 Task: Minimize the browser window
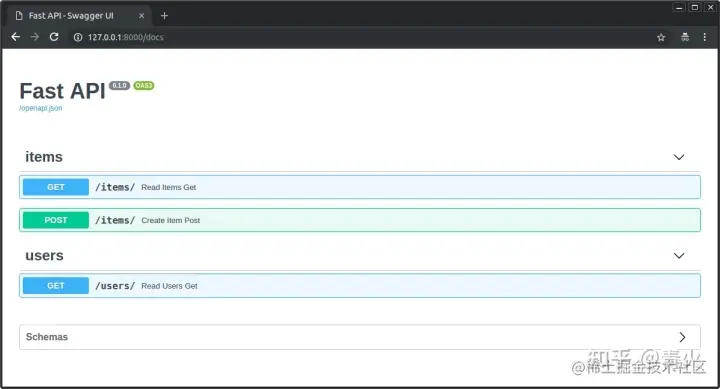coord(679,7)
